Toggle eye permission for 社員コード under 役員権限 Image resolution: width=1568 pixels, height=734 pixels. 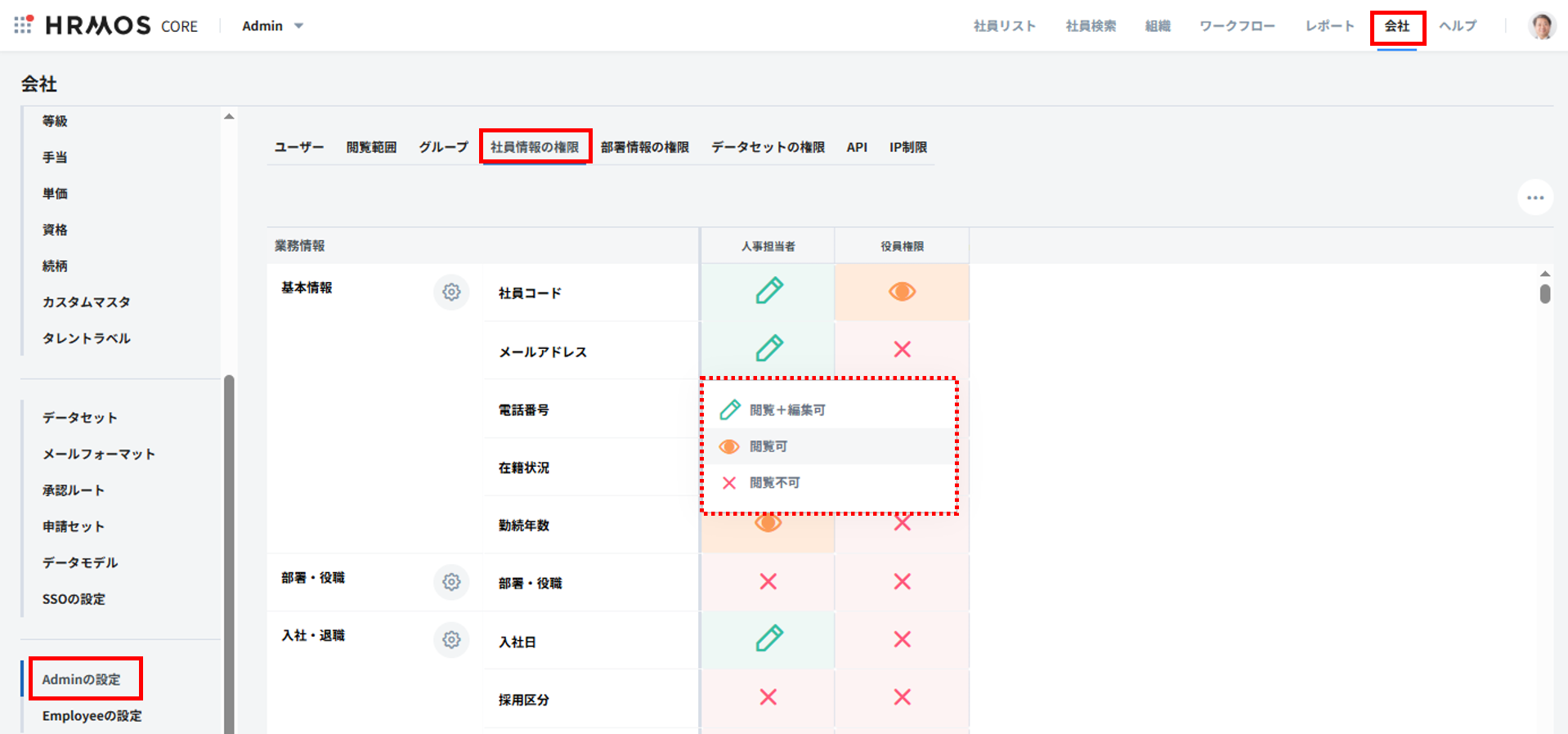902,292
